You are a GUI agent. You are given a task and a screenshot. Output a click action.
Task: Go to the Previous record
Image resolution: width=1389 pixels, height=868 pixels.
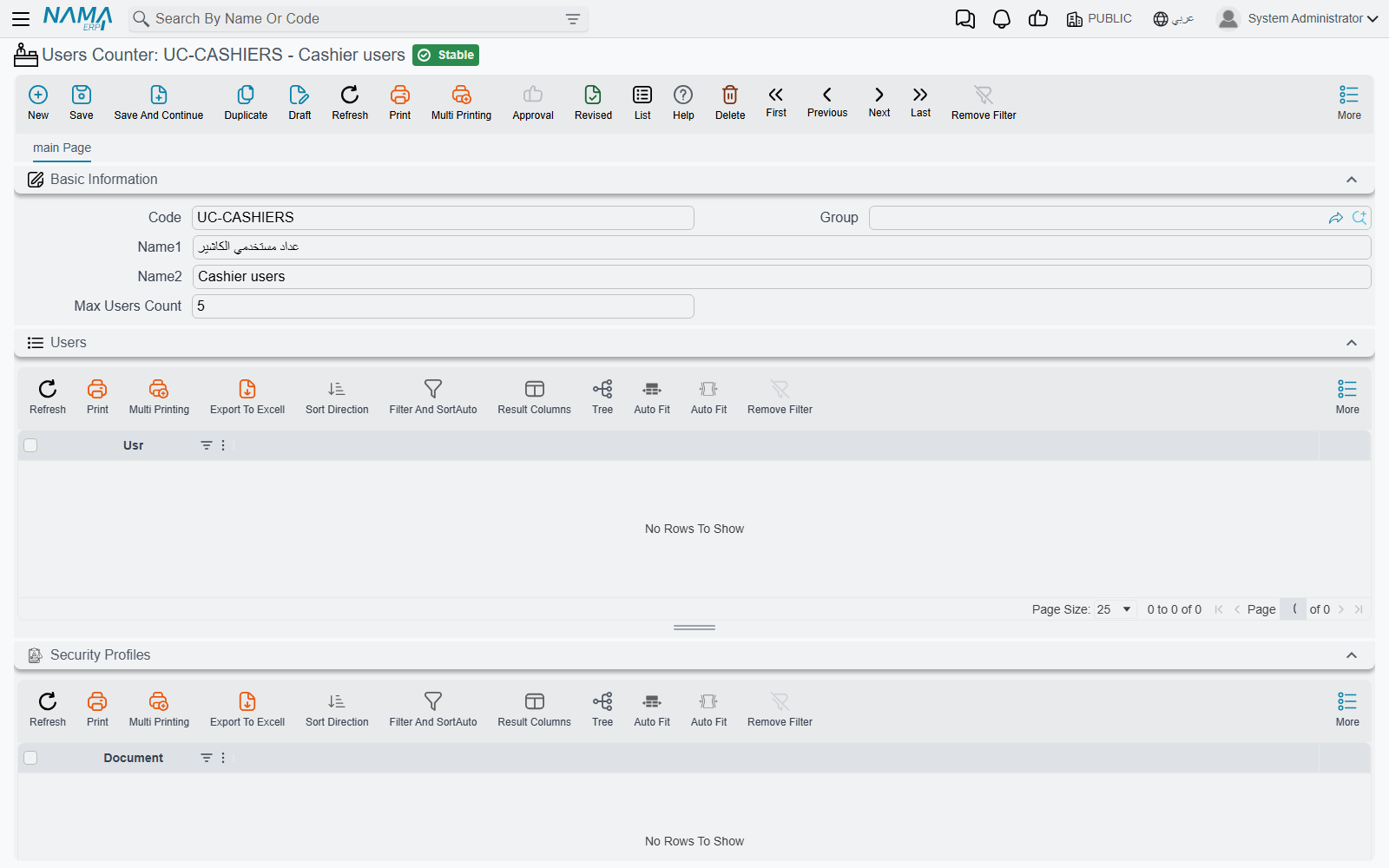pyautogui.click(x=827, y=102)
